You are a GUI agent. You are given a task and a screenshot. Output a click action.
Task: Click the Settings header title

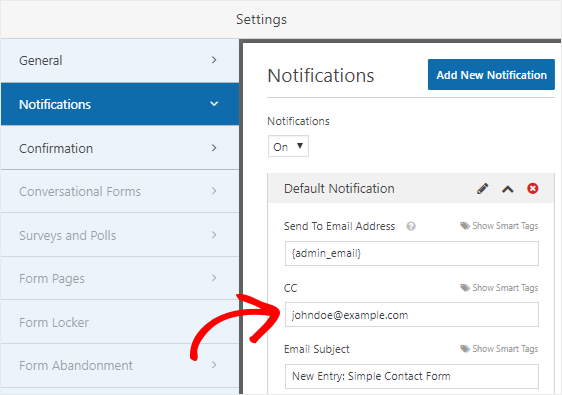261,19
